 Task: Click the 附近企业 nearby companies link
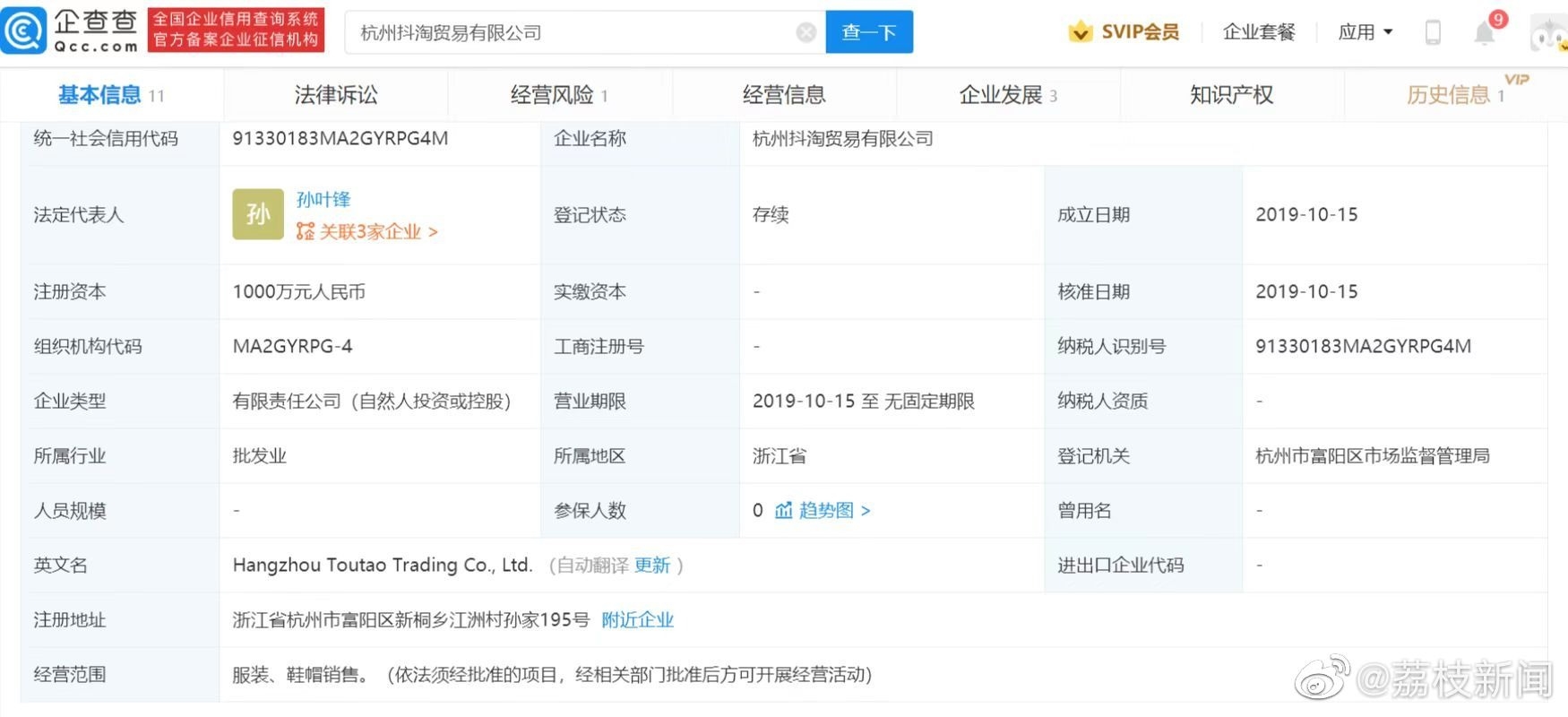pyautogui.click(x=637, y=619)
